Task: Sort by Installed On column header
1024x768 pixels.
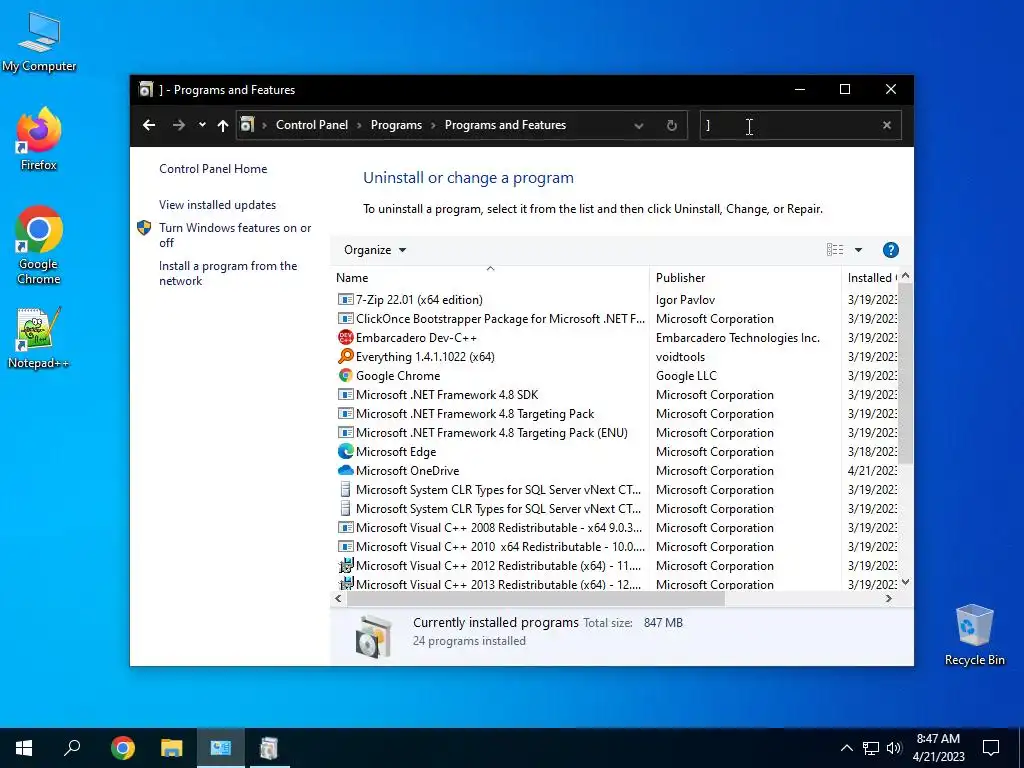Action: [871, 278]
